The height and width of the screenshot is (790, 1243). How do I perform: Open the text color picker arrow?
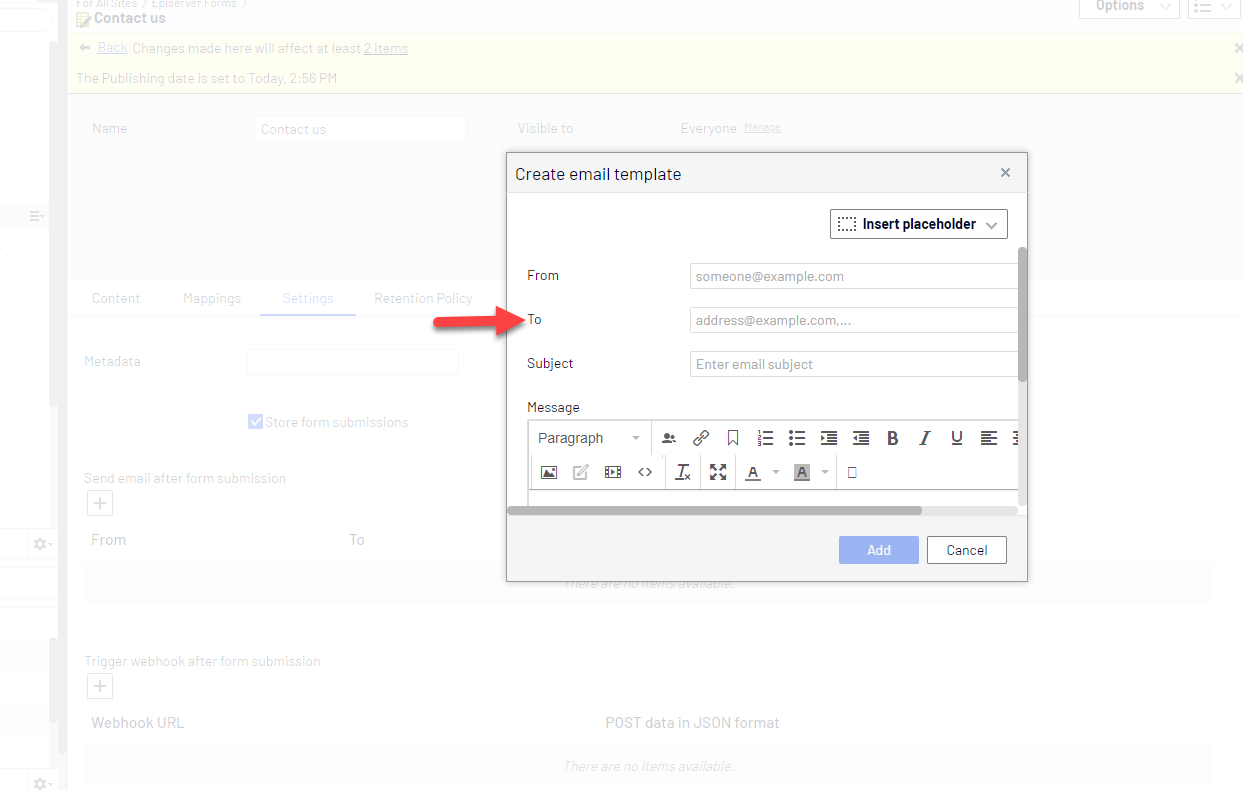pos(776,472)
